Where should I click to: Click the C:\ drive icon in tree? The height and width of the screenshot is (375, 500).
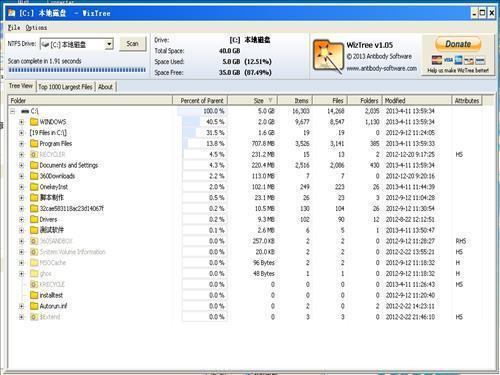coord(25,111)
